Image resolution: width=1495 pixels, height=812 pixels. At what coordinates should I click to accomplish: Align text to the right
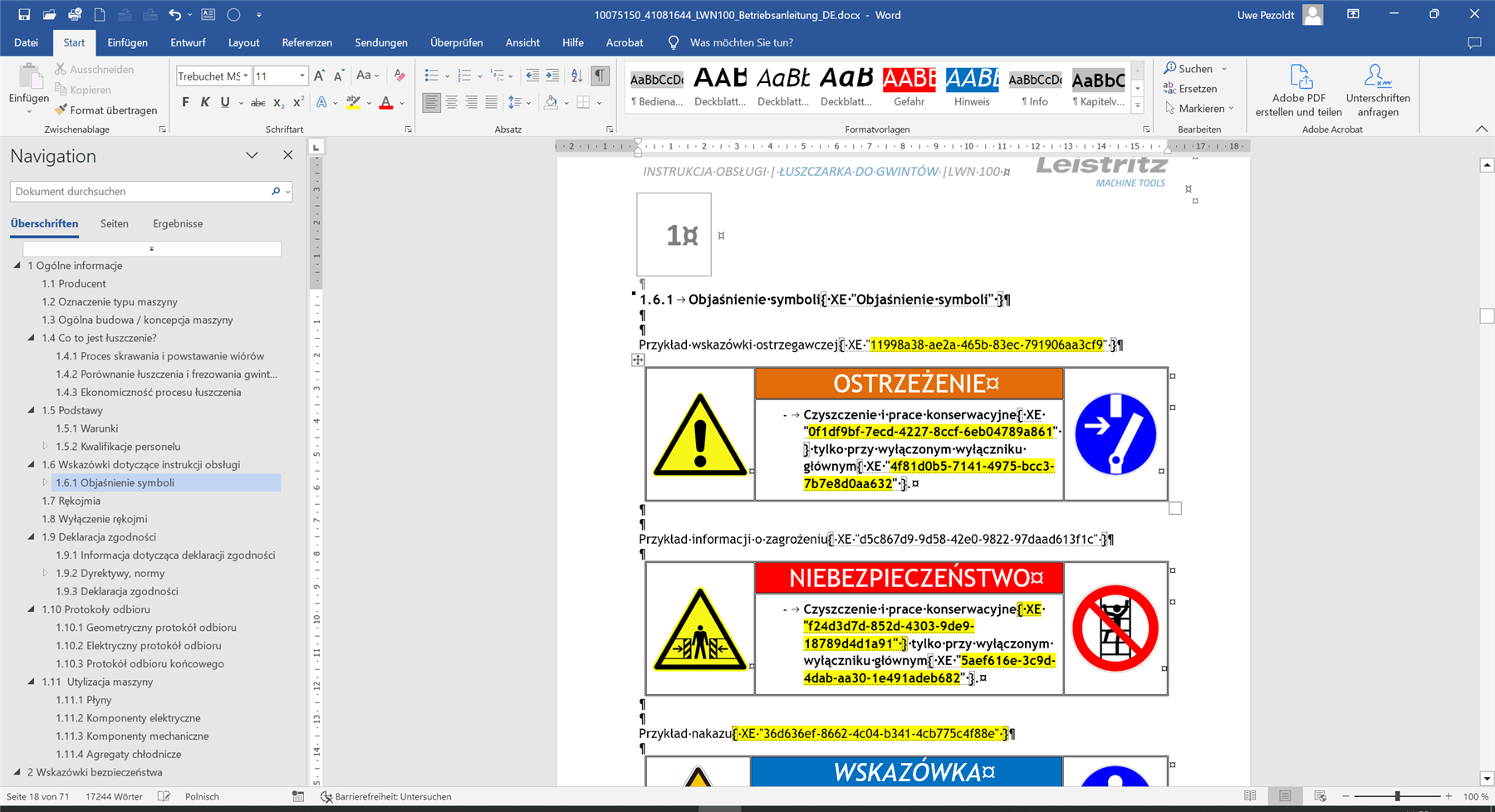click(x=471, y=102)
